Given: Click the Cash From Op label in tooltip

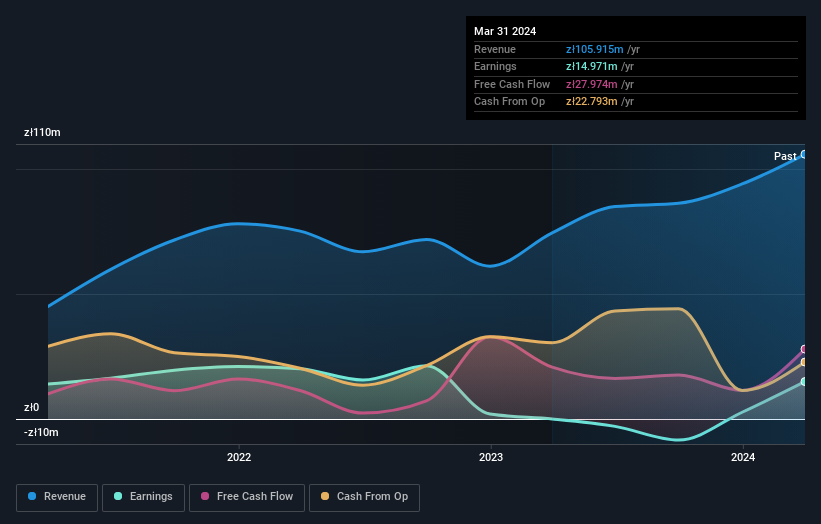Looking at the screenshot, I should click(x=509, y=102).
